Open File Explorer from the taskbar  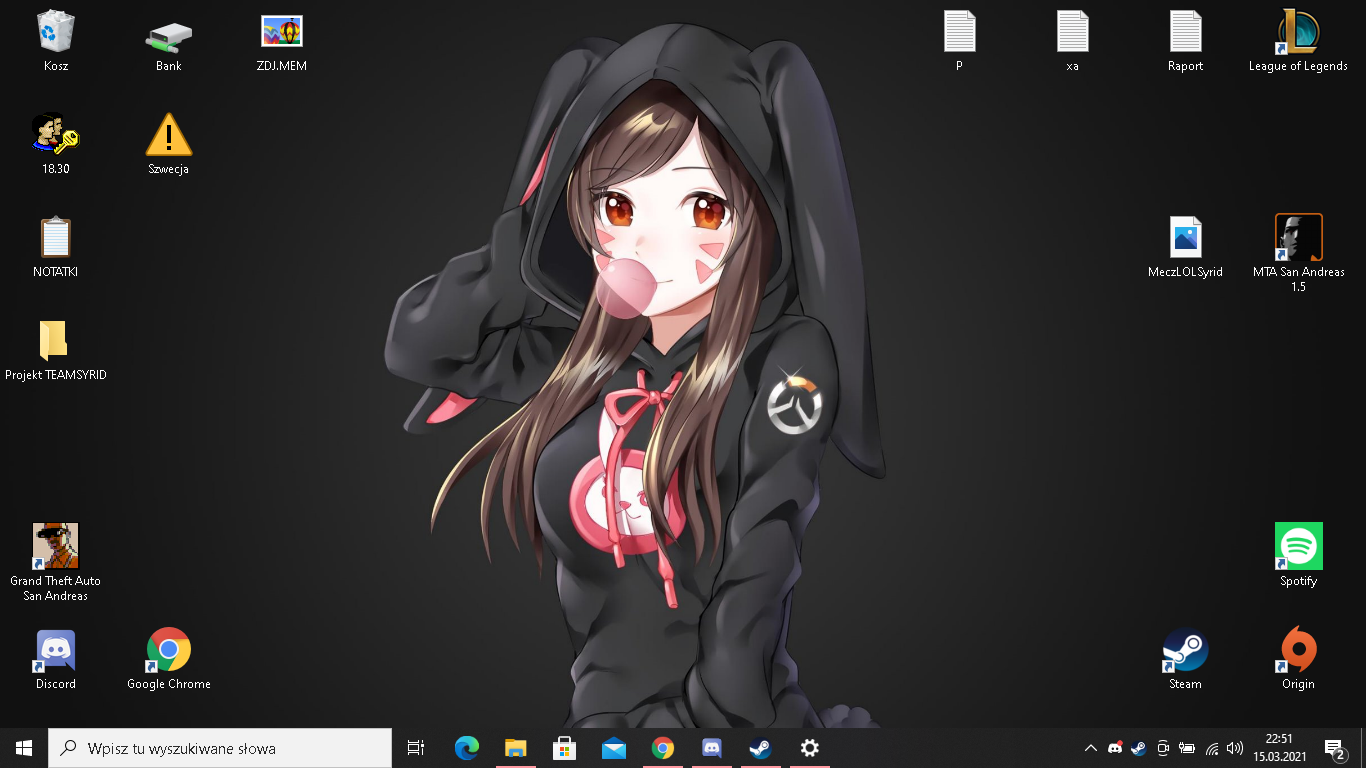click(x=516, y=748)
